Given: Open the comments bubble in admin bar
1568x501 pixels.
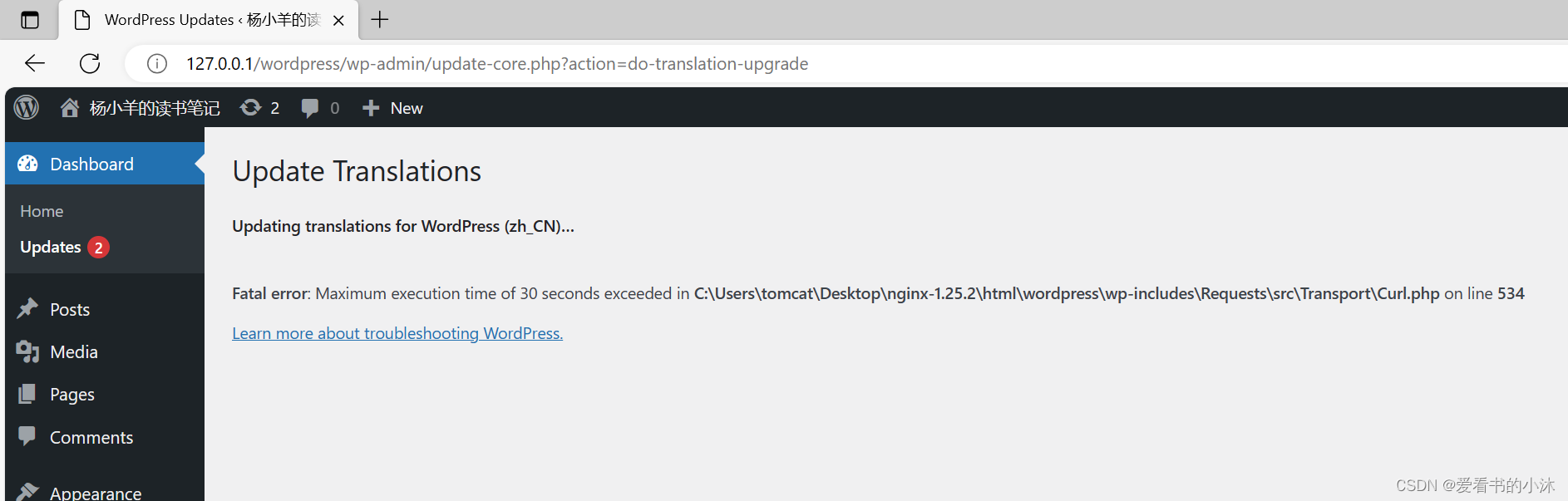Looking at the screenshot, I should pyautogui.click(x=310, y=108).
